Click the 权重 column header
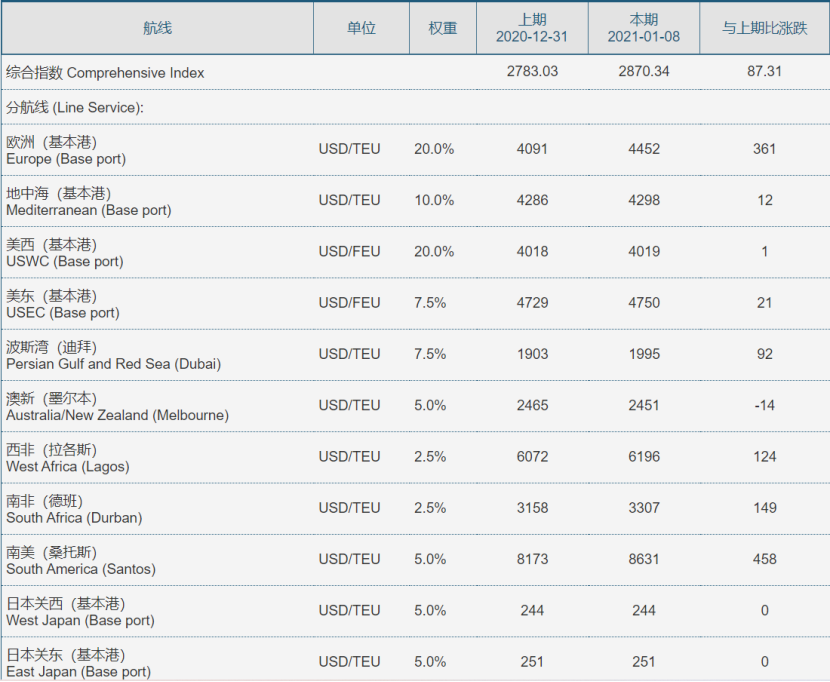Viewport: 830px width, 682px height. [443, 28]
